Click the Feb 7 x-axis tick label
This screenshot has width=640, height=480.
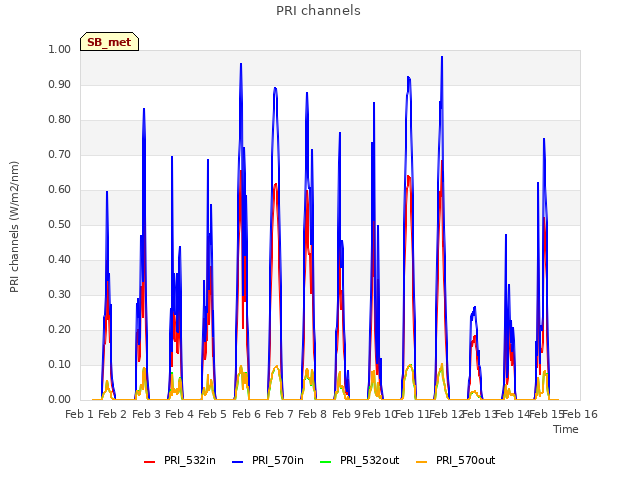(x=279, y=414)
